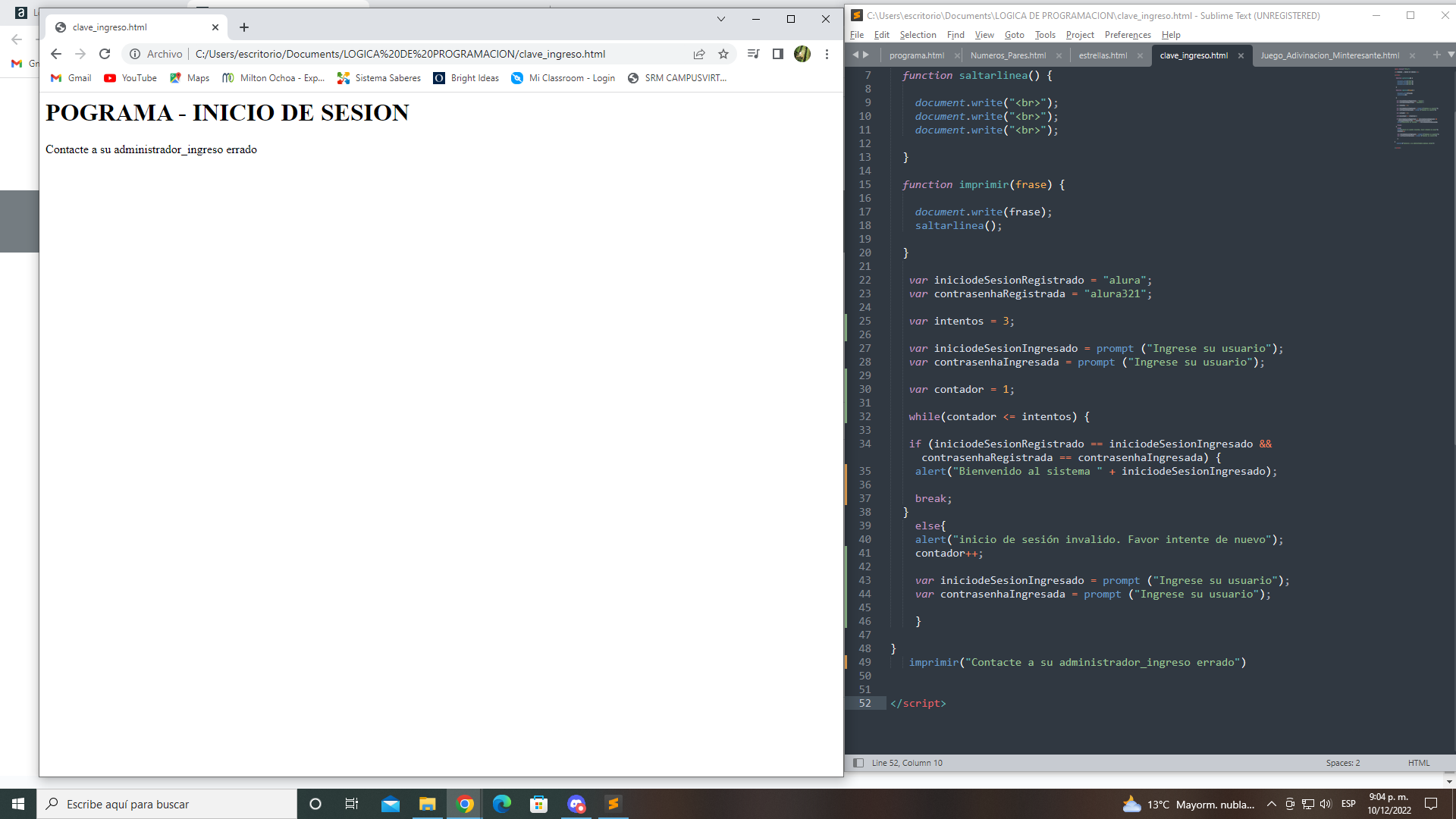Screen dimensions: 1456x819
Task: Open Sublime Text Find menu
Action: (955, 35)
